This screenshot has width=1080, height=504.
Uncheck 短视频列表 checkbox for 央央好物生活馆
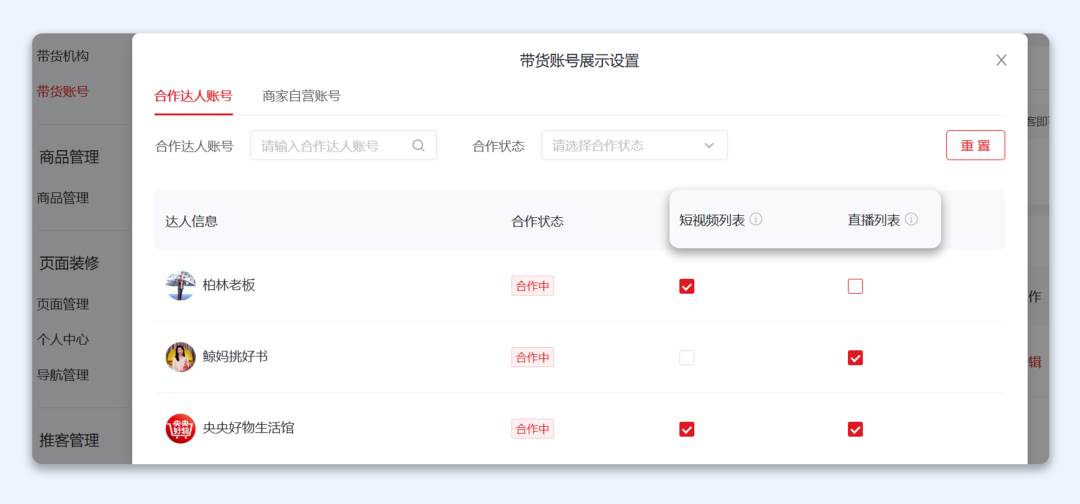tap(687, 429)
